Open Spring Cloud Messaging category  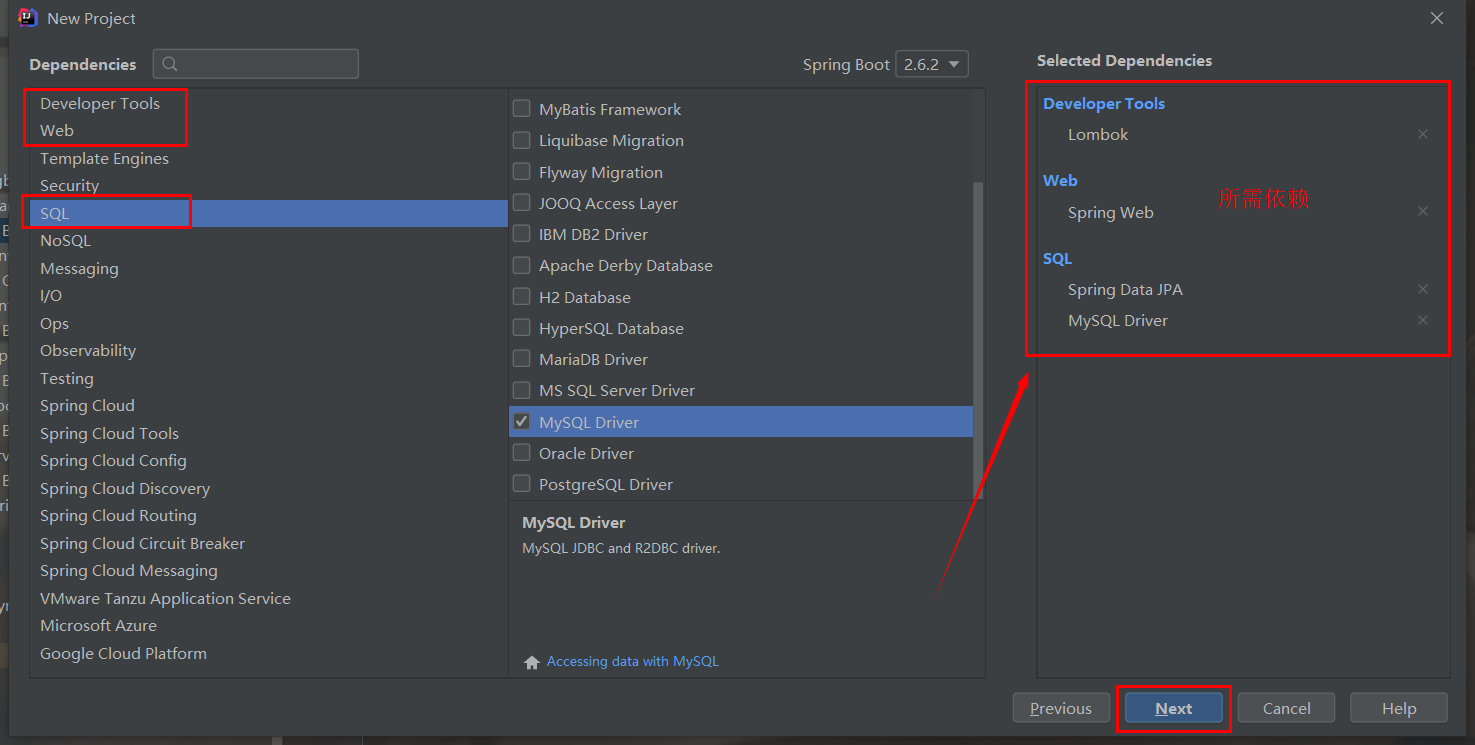pos(269,570)
